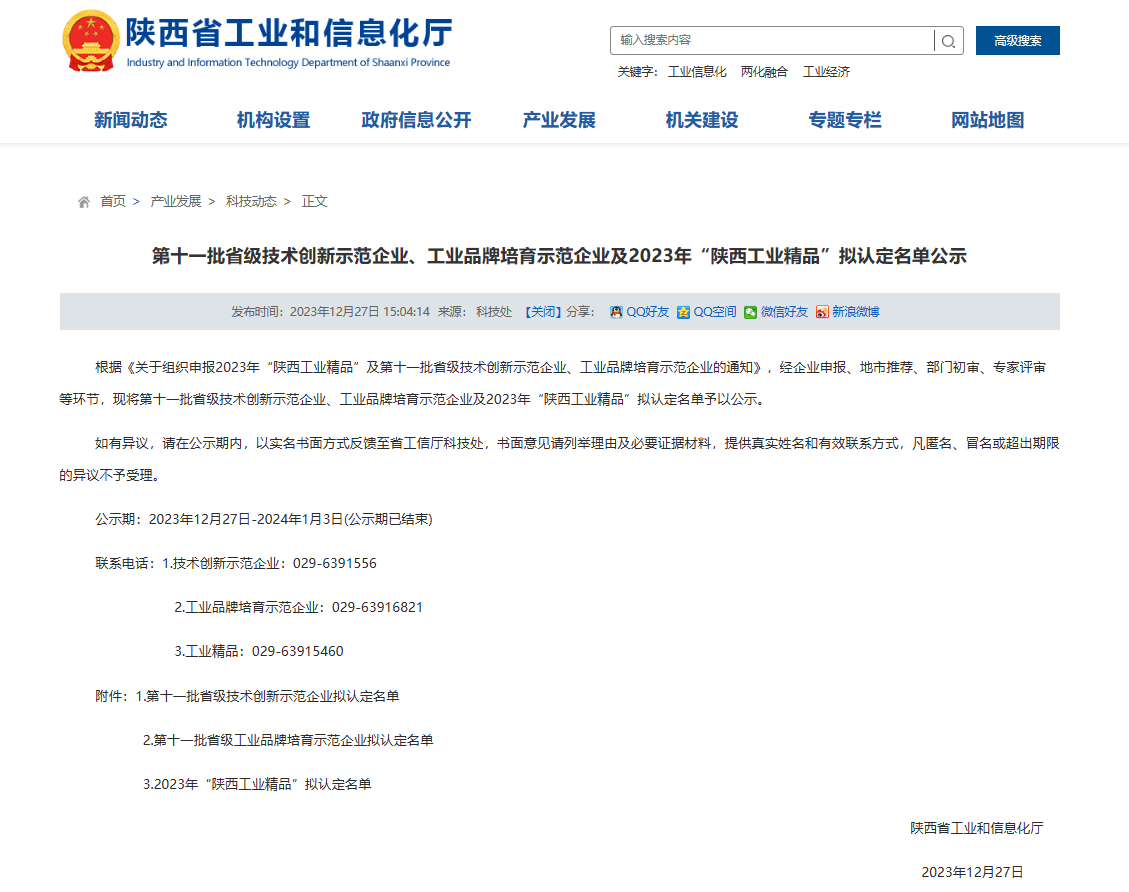The width and height of the screenshot is (1129, 892).
Task: Click the article headline text
Action: [559, 256]
